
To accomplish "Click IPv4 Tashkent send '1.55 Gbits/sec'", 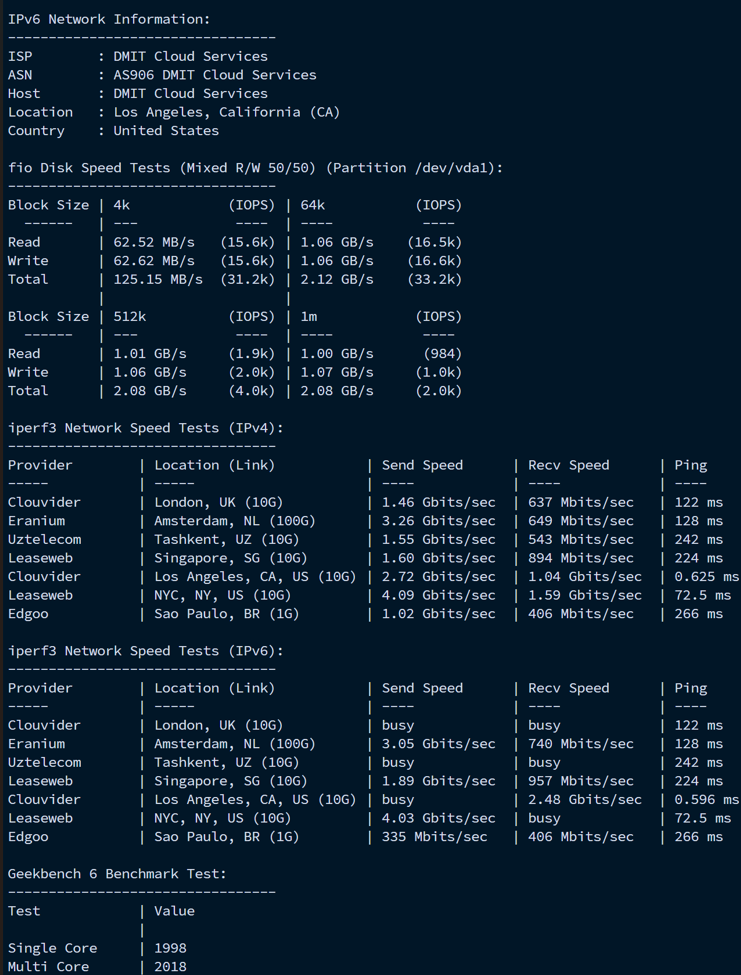I will tap(439, 540).
